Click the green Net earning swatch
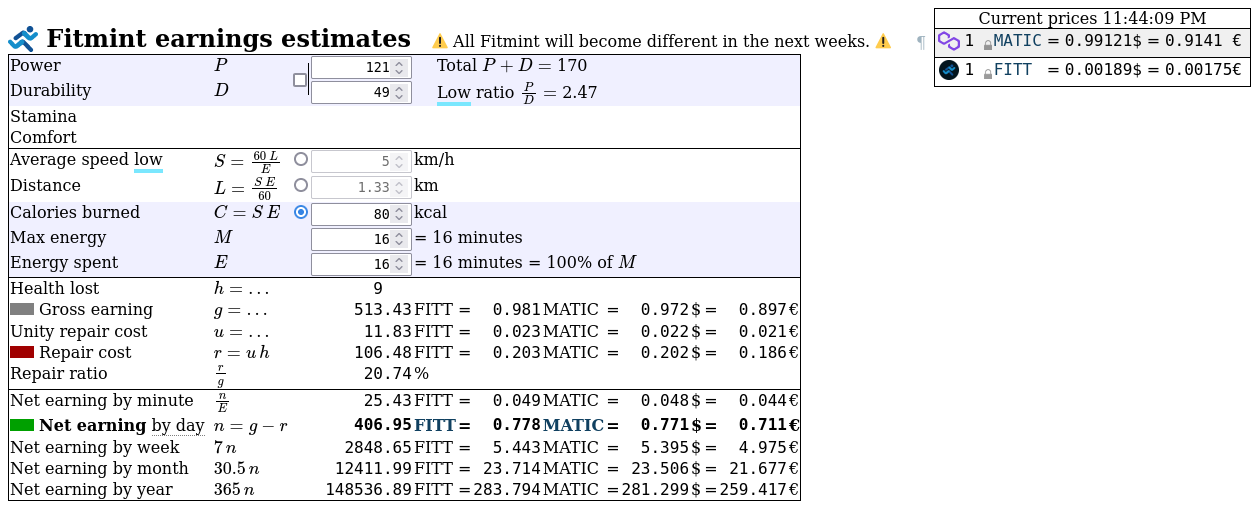1260x510 pixels. [22, 425]
